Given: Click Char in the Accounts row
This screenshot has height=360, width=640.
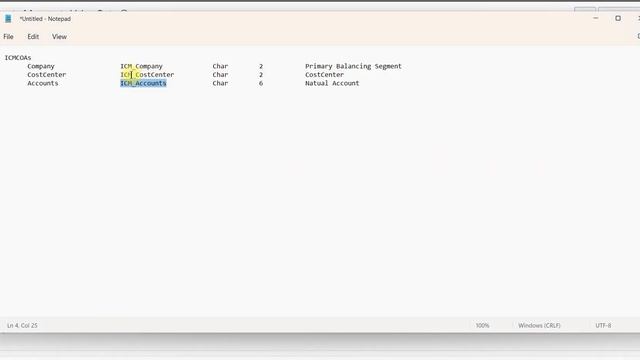Looking at the screenshot, I should pyautogui.click(x=220, y=83).
